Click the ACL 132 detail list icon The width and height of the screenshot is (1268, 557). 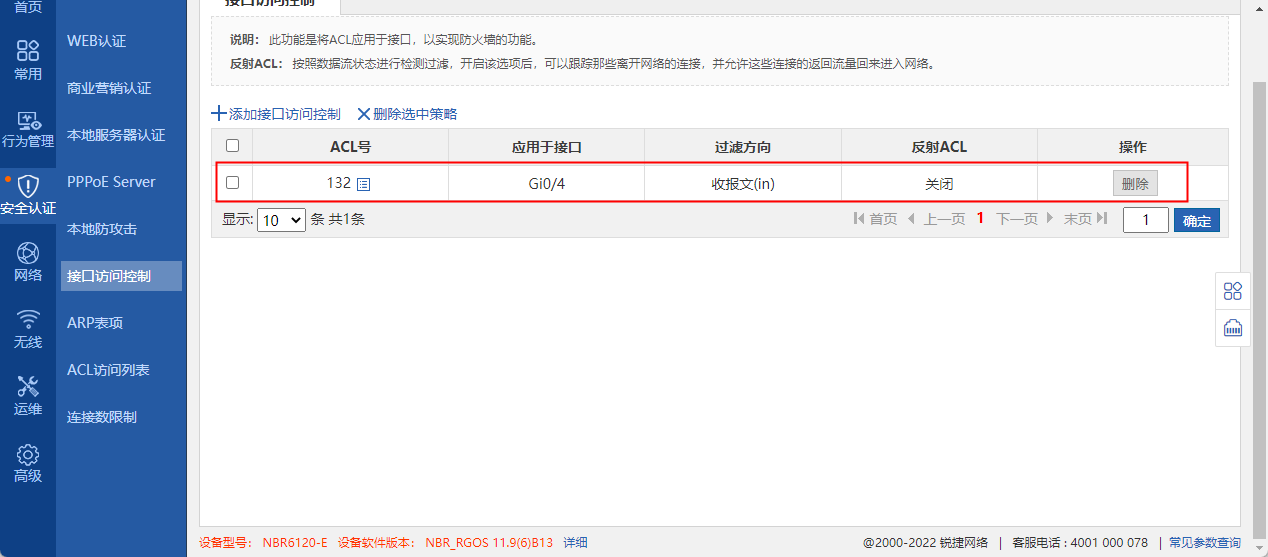(364, 184)
